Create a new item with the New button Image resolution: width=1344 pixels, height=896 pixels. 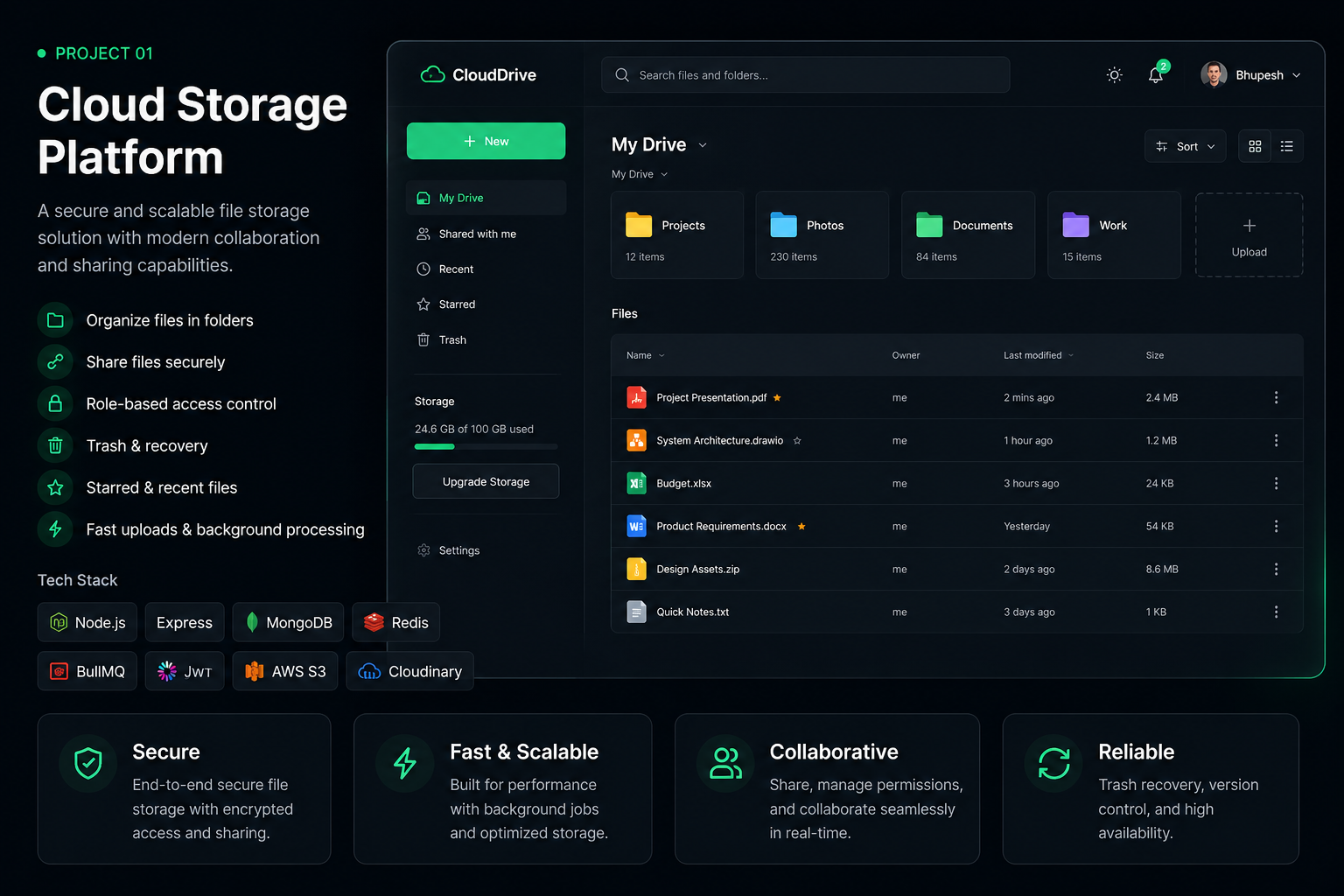(x=486, y=141)
